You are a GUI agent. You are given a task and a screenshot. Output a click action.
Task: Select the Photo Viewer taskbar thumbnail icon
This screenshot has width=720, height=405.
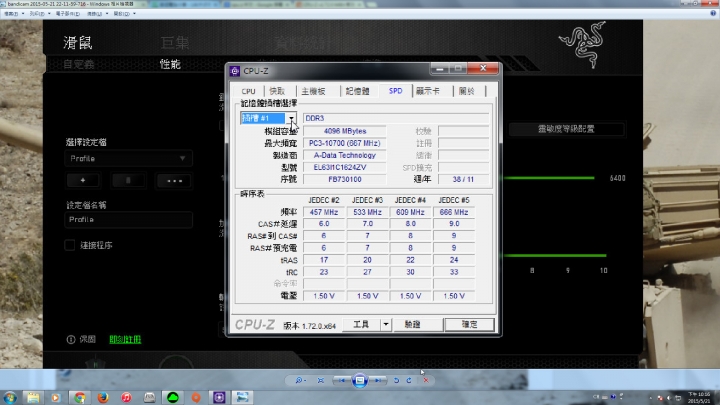click(242, 397)
